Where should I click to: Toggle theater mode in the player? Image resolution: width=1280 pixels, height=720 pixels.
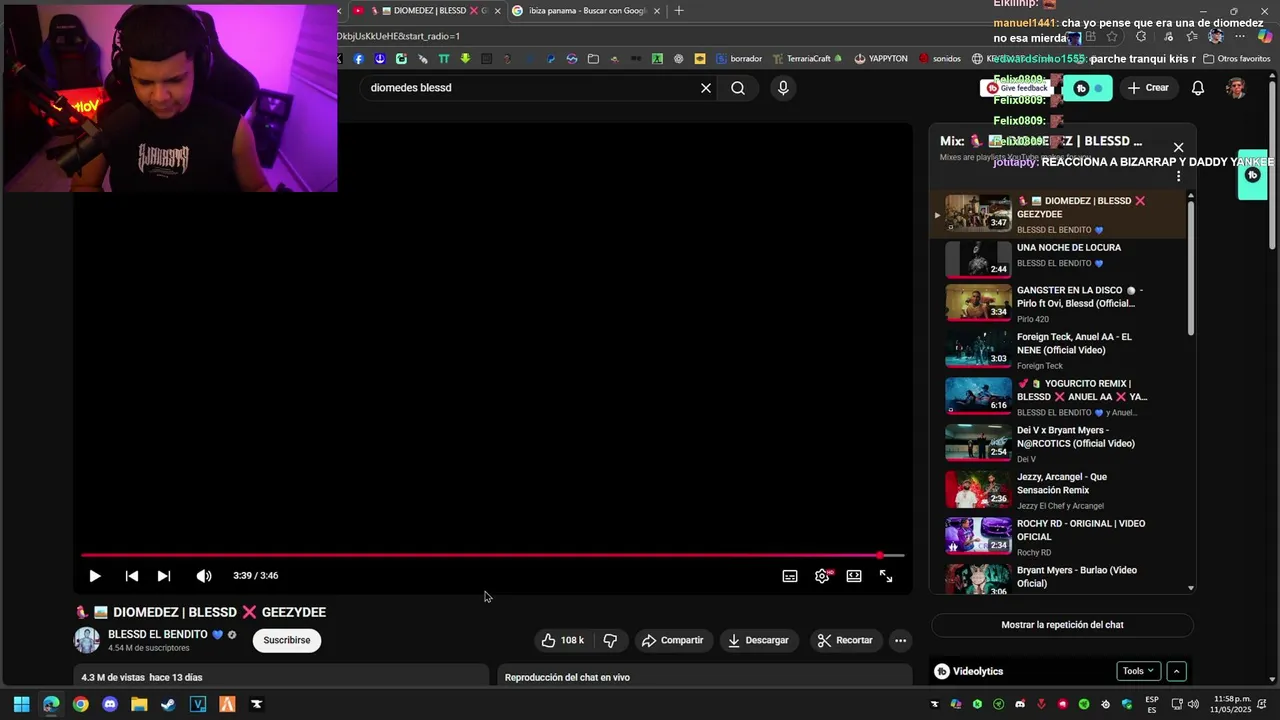(854, 576)
